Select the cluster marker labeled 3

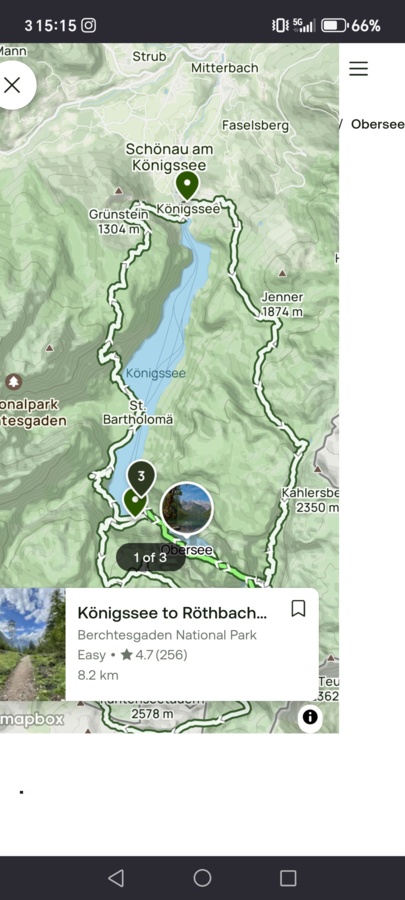click(x=141, y=478)
